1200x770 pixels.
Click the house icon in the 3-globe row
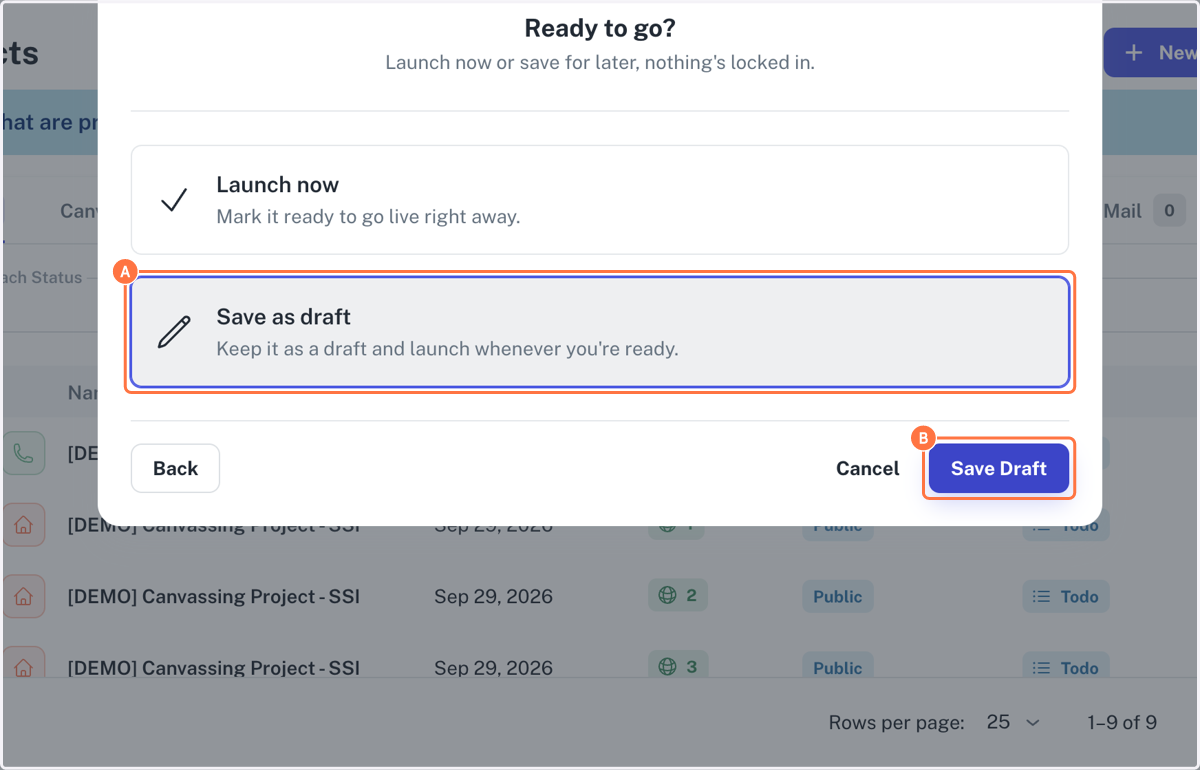click(x=24, y=665)
